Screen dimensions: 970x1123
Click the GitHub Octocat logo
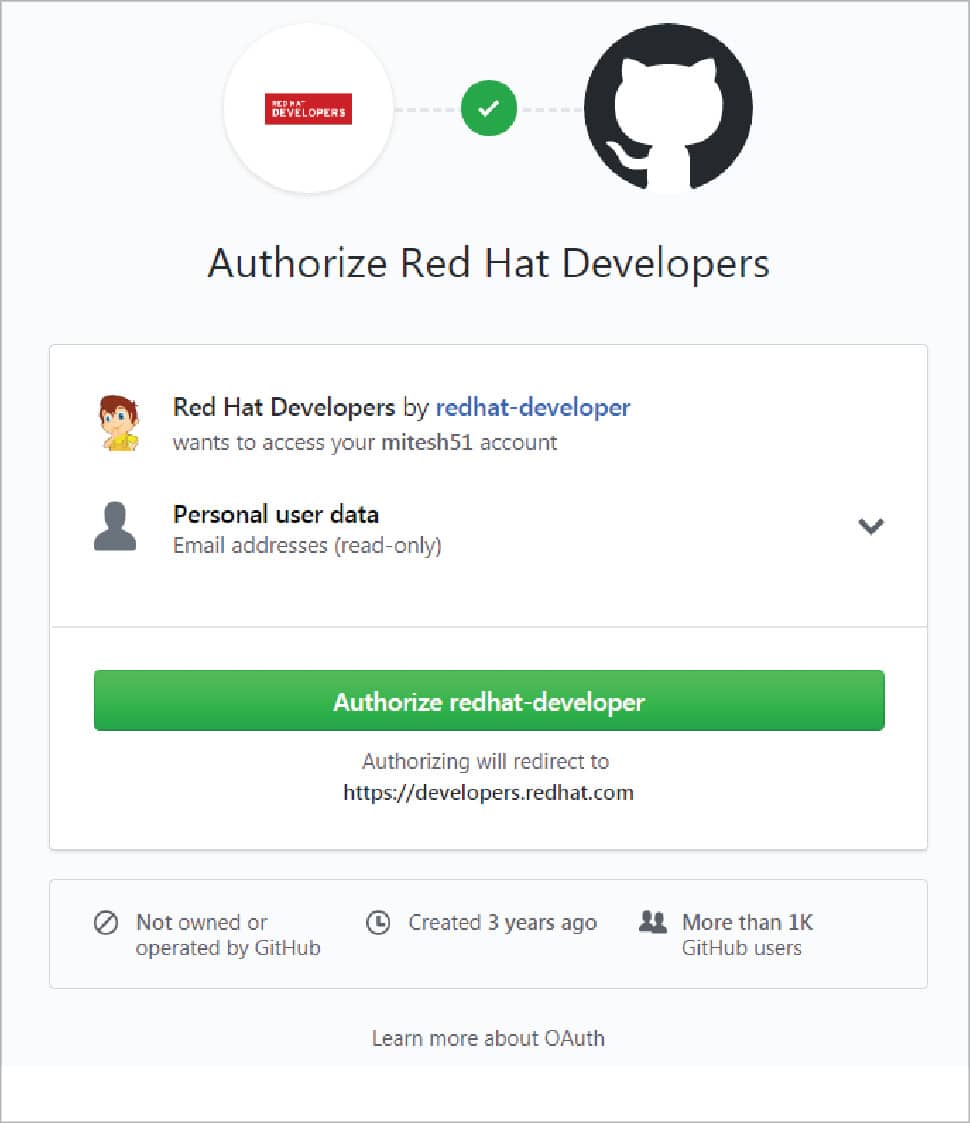pyautogui.click(x=667, y=109)
